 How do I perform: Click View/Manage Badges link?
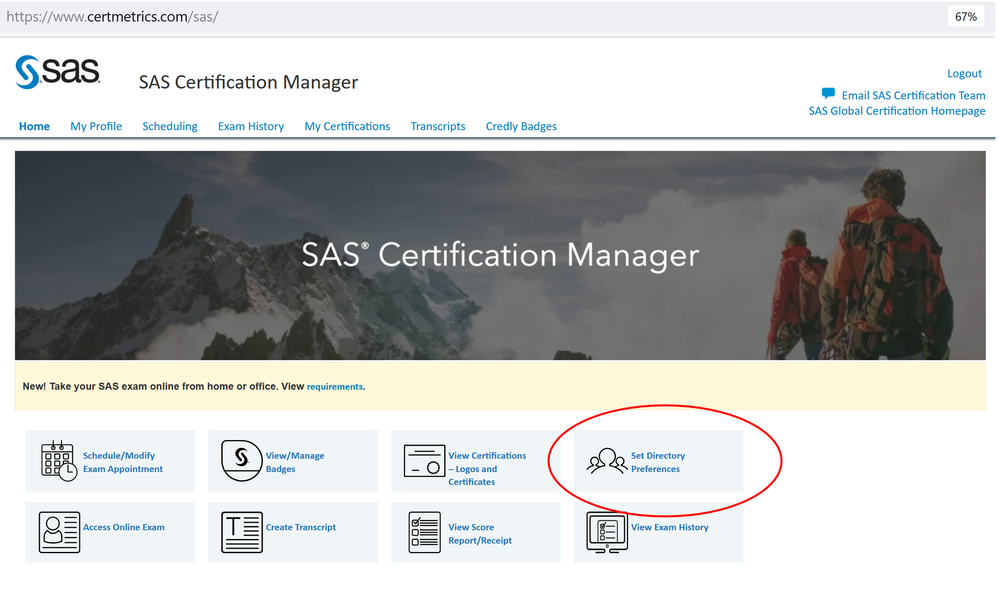[295, 462]
